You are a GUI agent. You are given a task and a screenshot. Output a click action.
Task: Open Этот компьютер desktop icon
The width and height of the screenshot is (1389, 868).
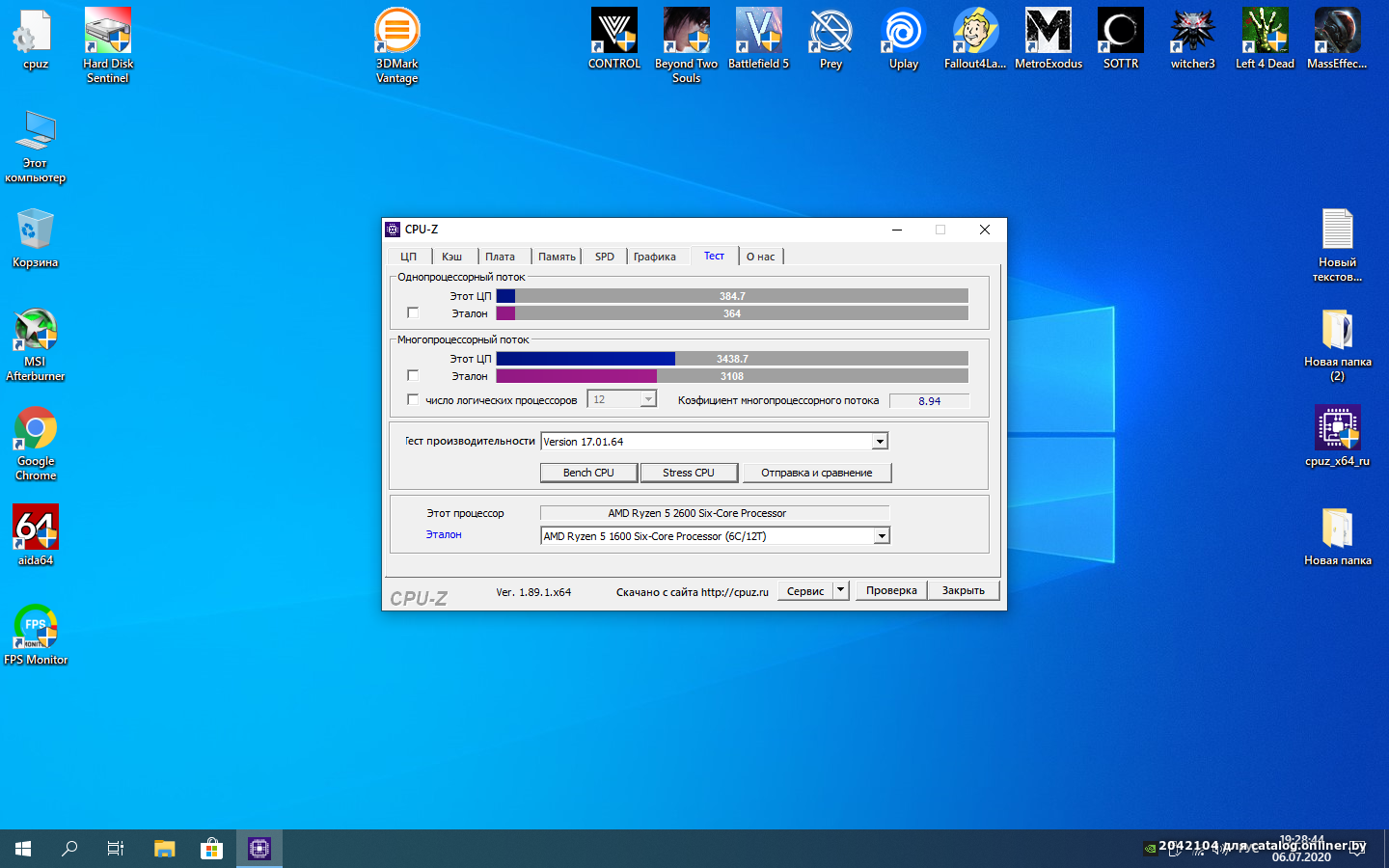pos(36,147)
